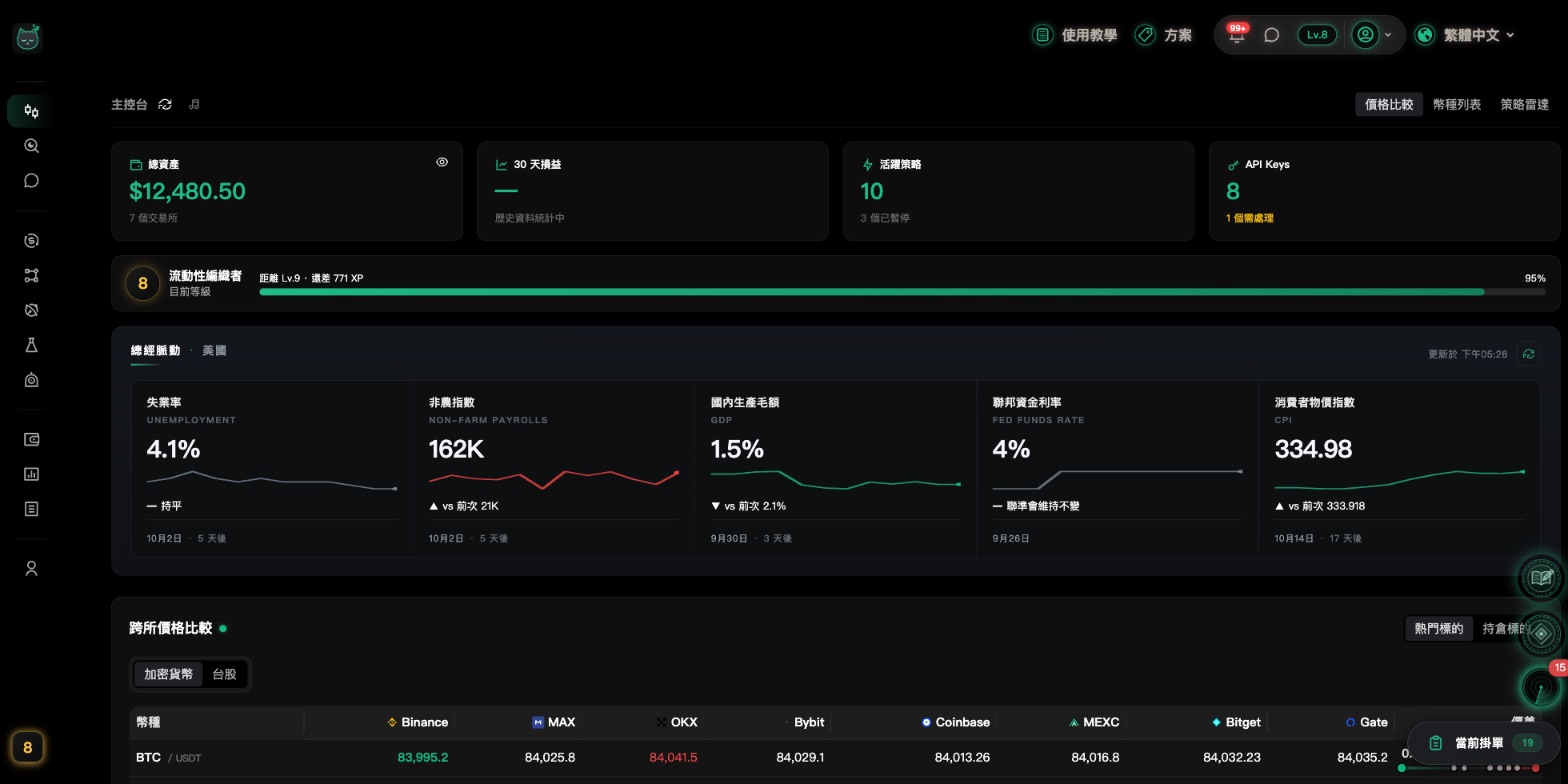Open the 美國 region selector
Image resolution: width=1568 pixels, height=784 pixels.
coord(214,351)
